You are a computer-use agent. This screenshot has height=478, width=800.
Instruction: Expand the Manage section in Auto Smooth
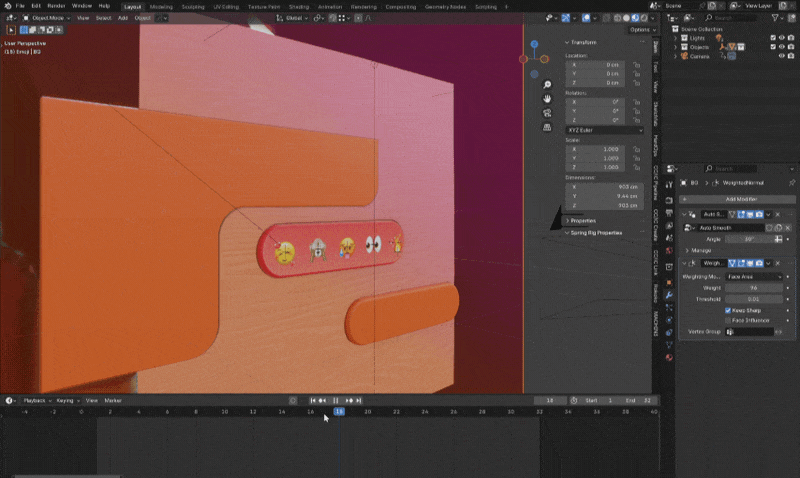[700, 250]
